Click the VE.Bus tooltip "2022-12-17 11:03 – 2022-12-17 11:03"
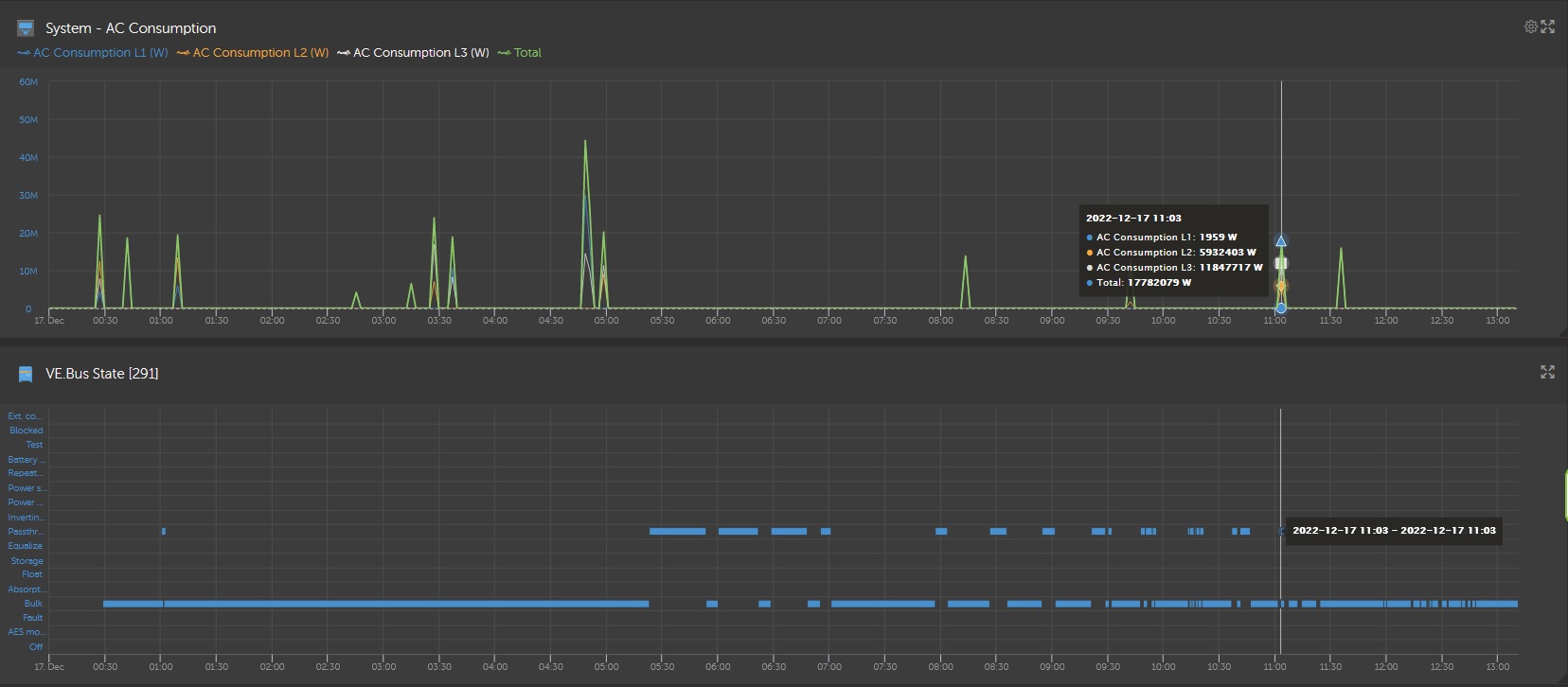 [1394, 531]
